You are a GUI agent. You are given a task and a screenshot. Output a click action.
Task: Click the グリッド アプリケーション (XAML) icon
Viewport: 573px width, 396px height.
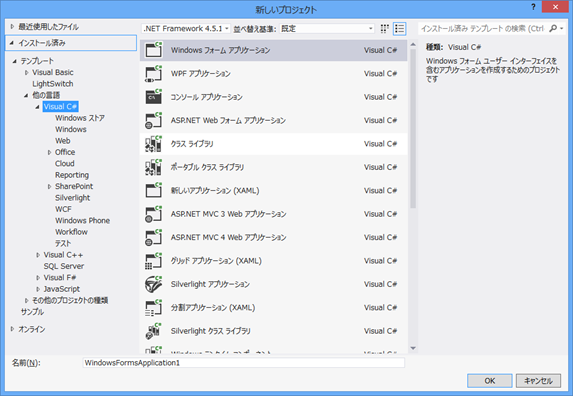(x=153, y=260)
